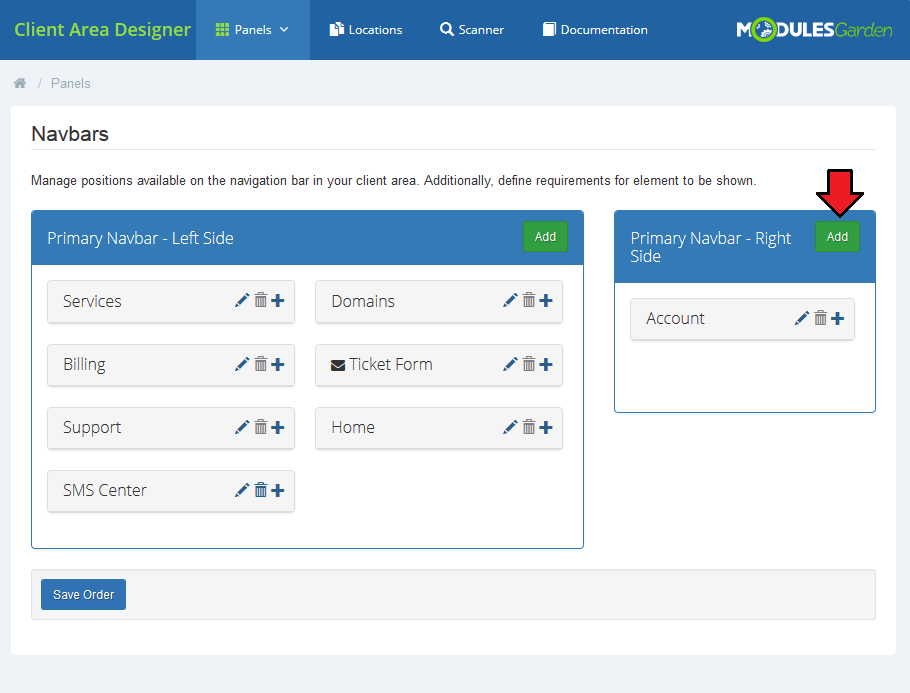The image size is (910, 693).
Task: Delete the Home navbar item
Action: [529, 427]
